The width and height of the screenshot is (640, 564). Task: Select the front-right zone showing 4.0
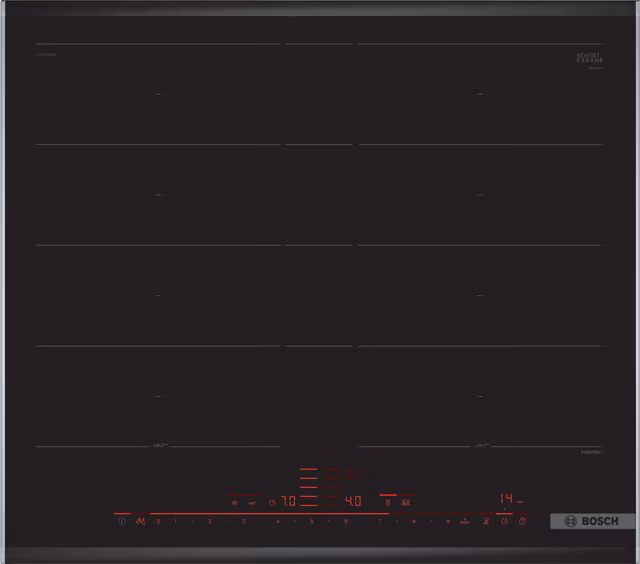pos(353,501)
